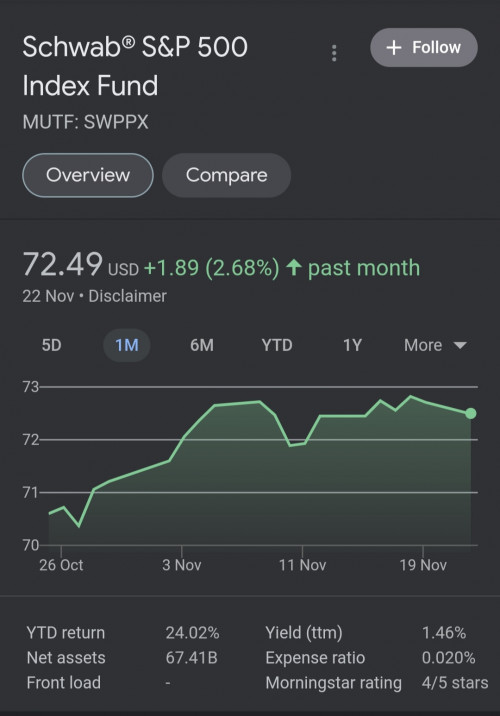Click the green endpoint dot on chart
The height and width of the screenshot is (716, 500).
(x=471, y=413)
